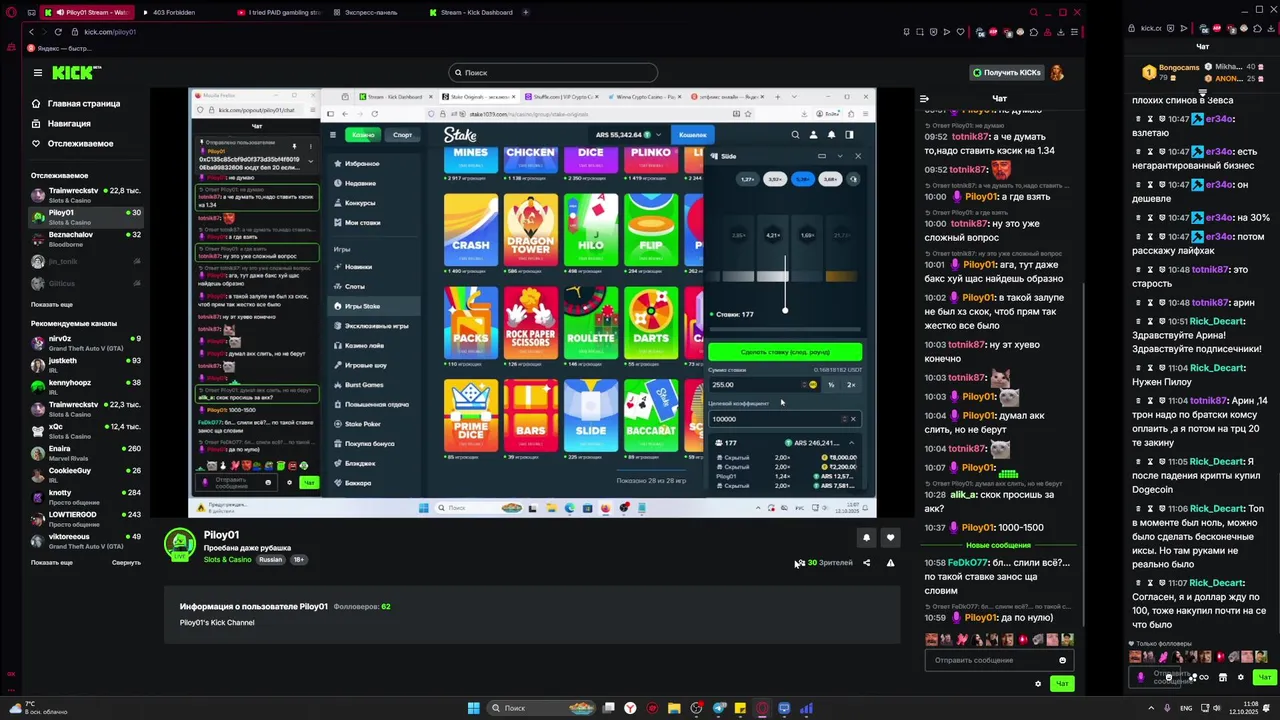Open the Главная страница home link
Viewport: 1280px width, 720px height.
(x=76, y=104)
